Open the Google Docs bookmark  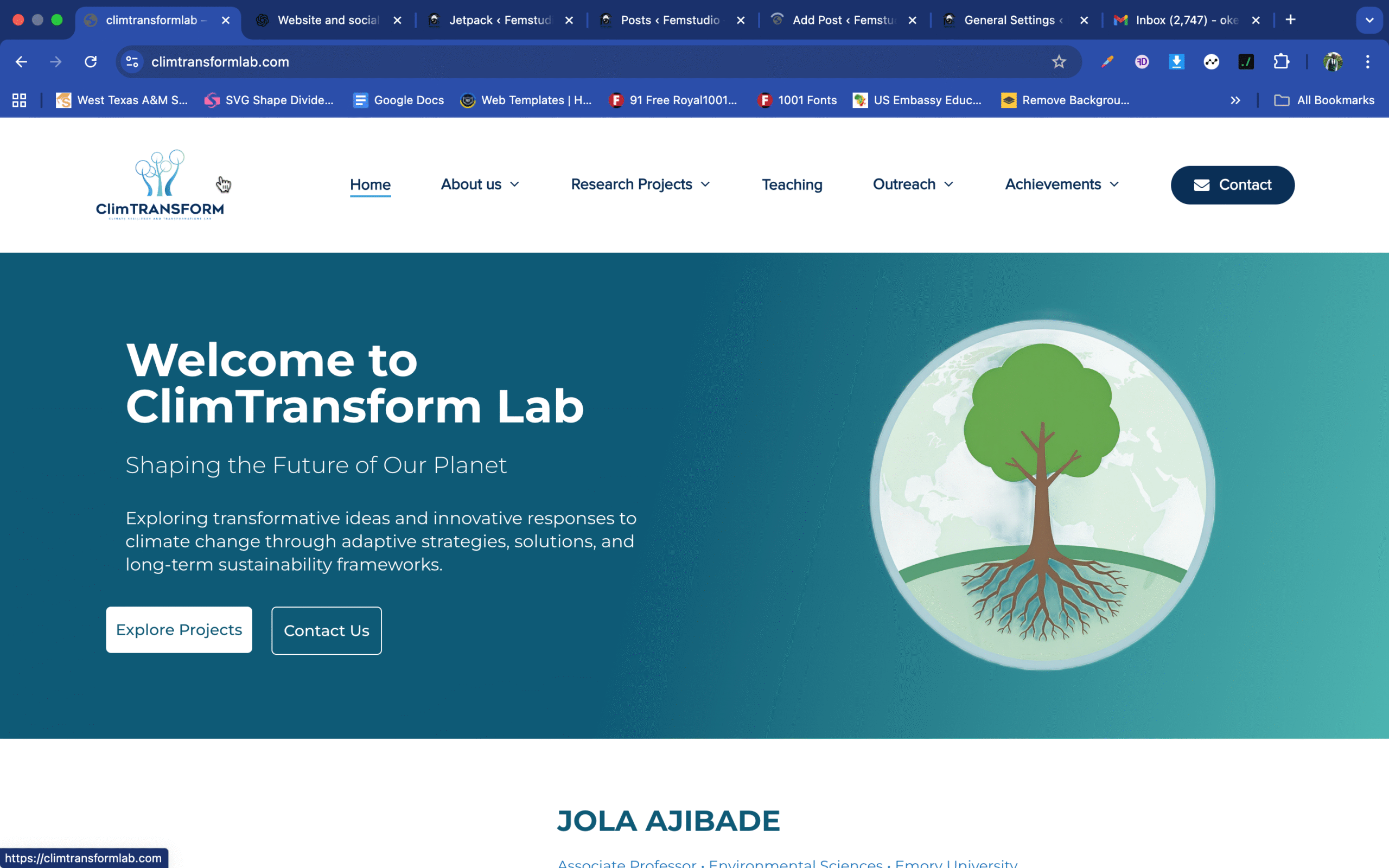(x=398, y=100)
